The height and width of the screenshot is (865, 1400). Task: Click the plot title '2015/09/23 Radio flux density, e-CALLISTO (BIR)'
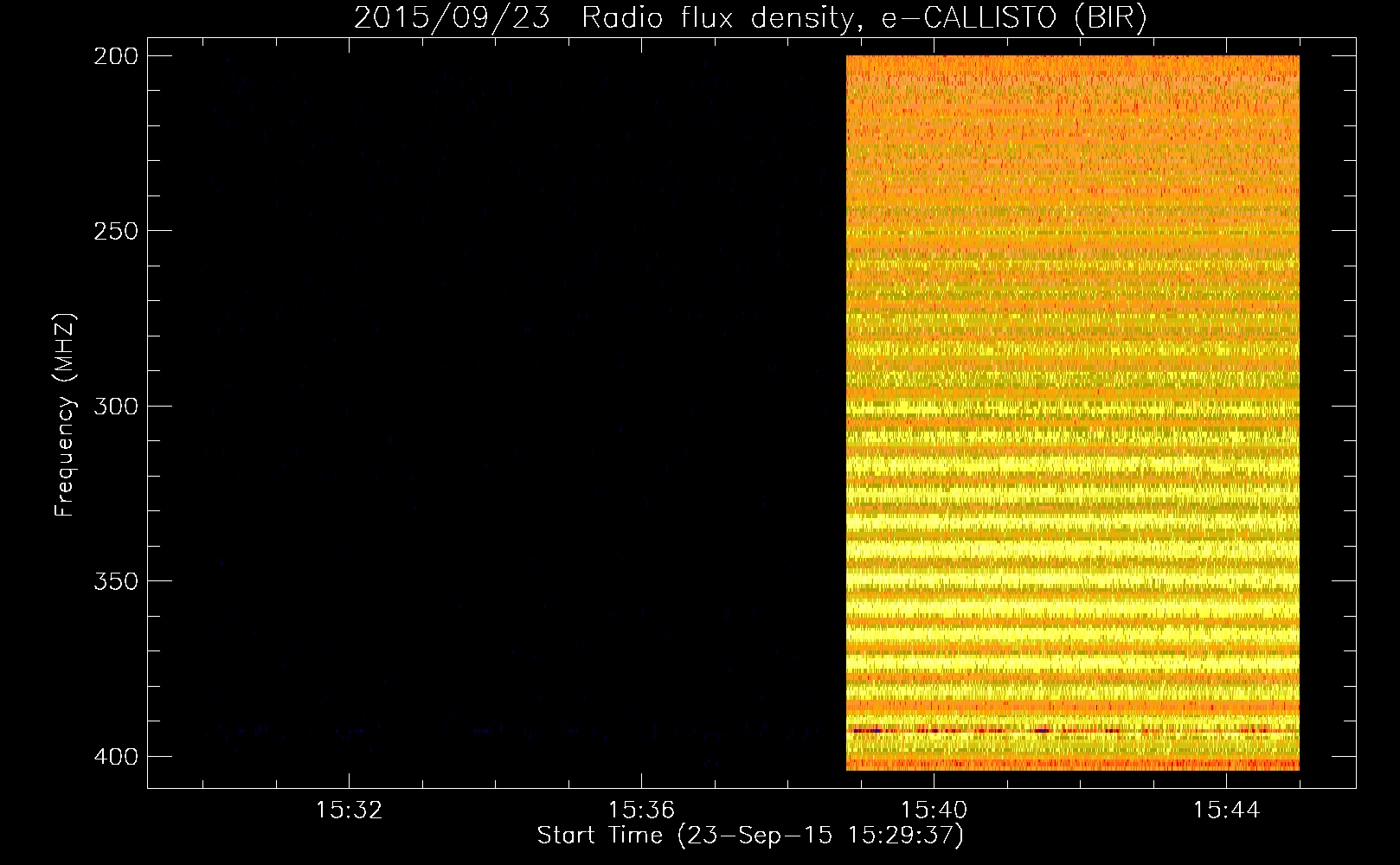point(750,17)
